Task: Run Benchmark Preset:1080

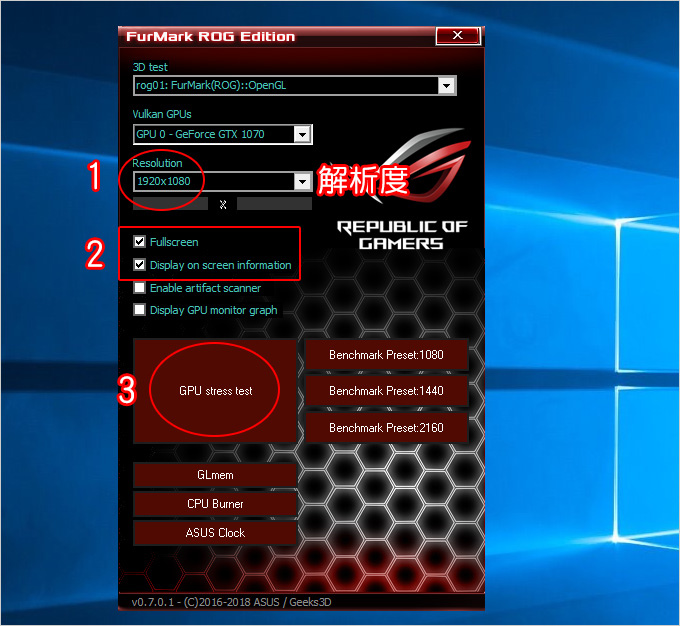Action: 386,355
